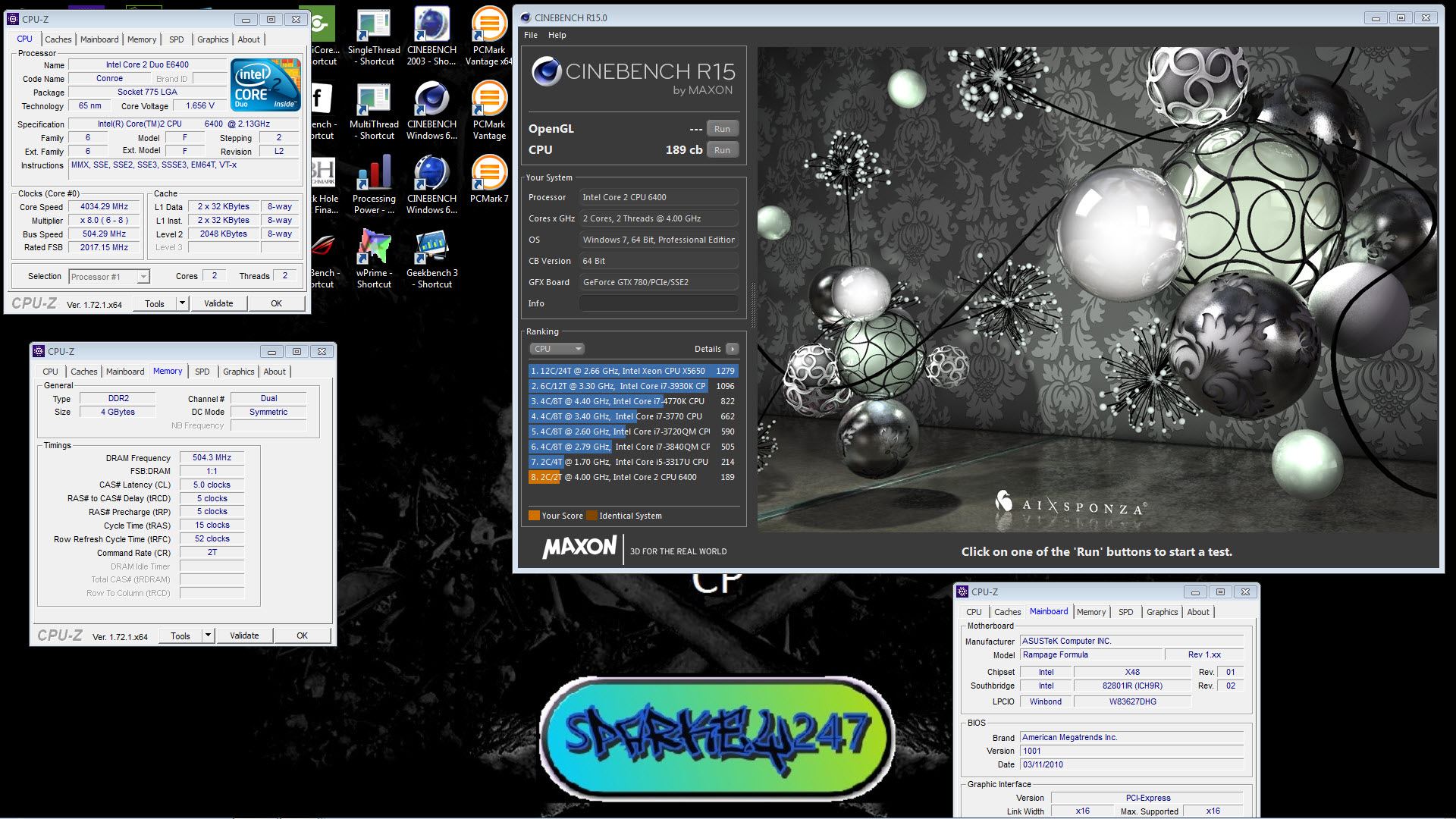Click Details label in Ranking panel
Screen dimensions: 1456x819
708,349
